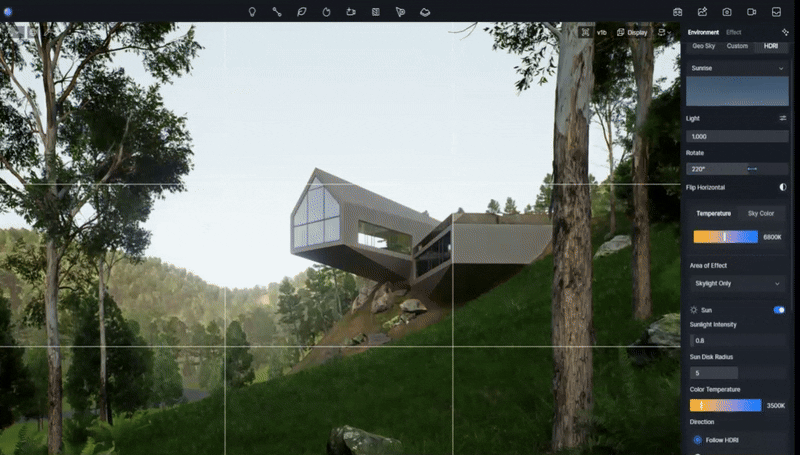
Task: Click the Direction label
Action: [702, 422]
